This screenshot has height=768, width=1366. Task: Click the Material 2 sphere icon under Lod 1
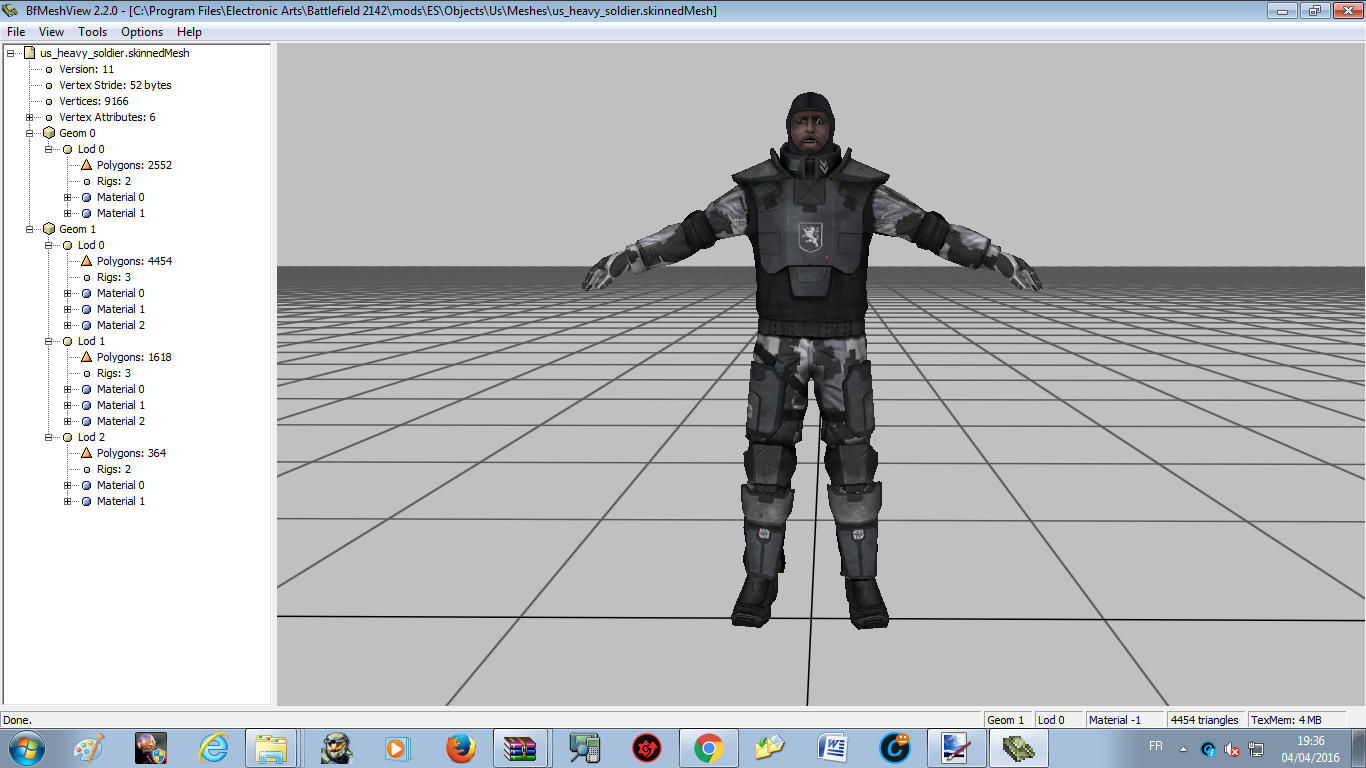pyautogui.click(x=86, y=421)
